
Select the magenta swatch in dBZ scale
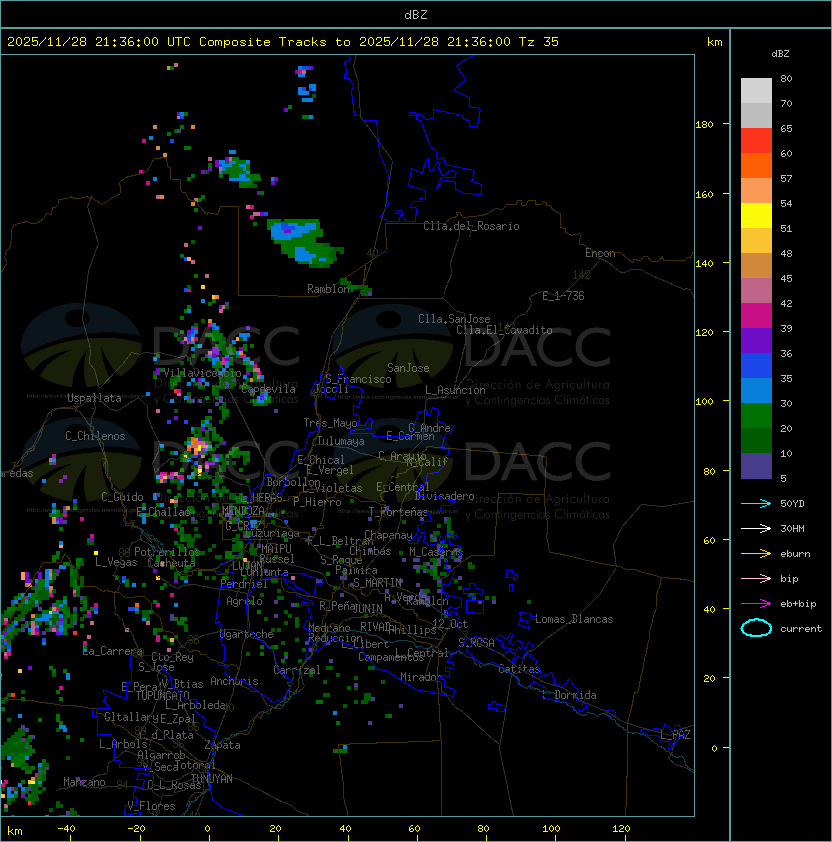756,315
